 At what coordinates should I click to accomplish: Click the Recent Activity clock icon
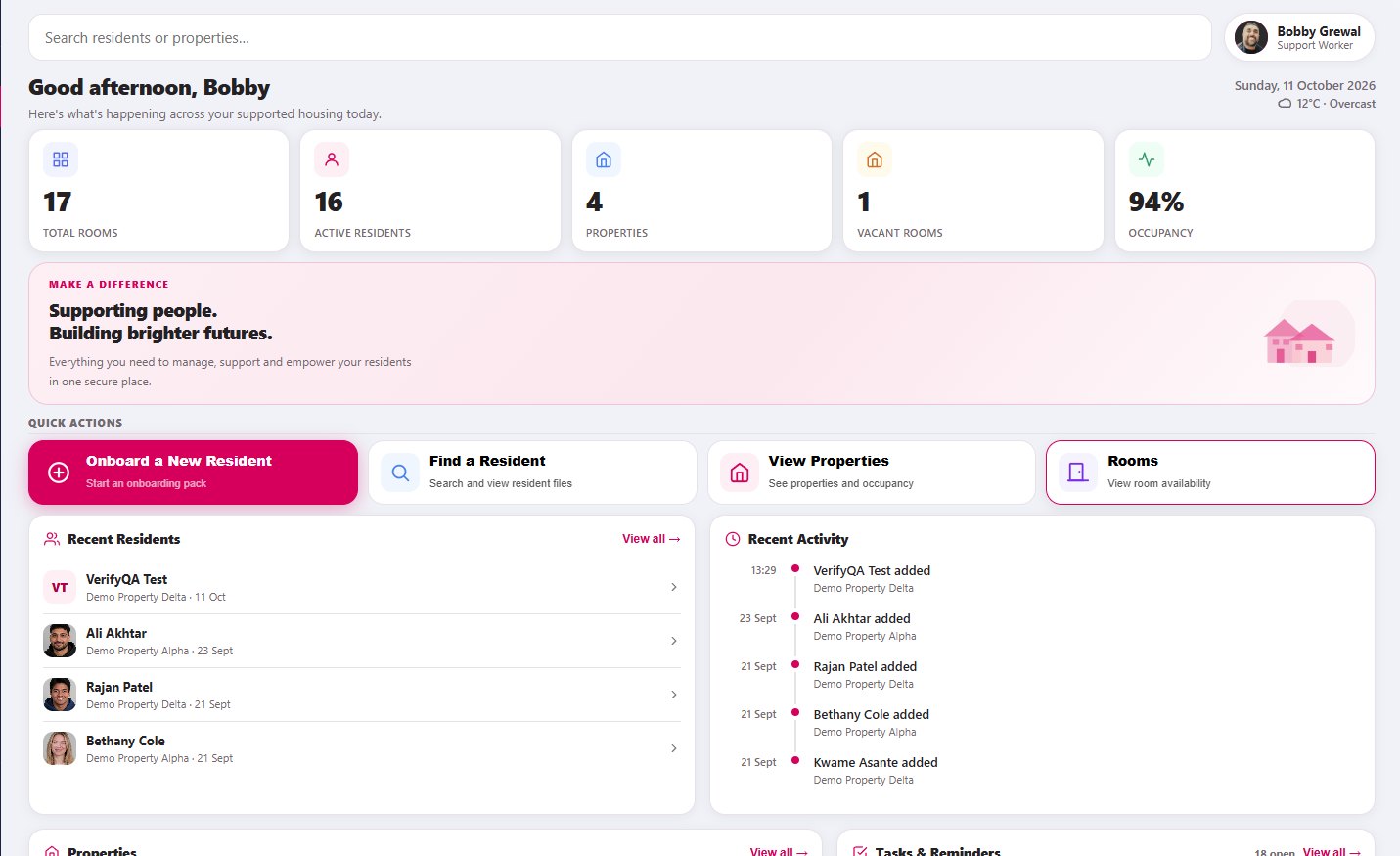[x=733, y=539]
